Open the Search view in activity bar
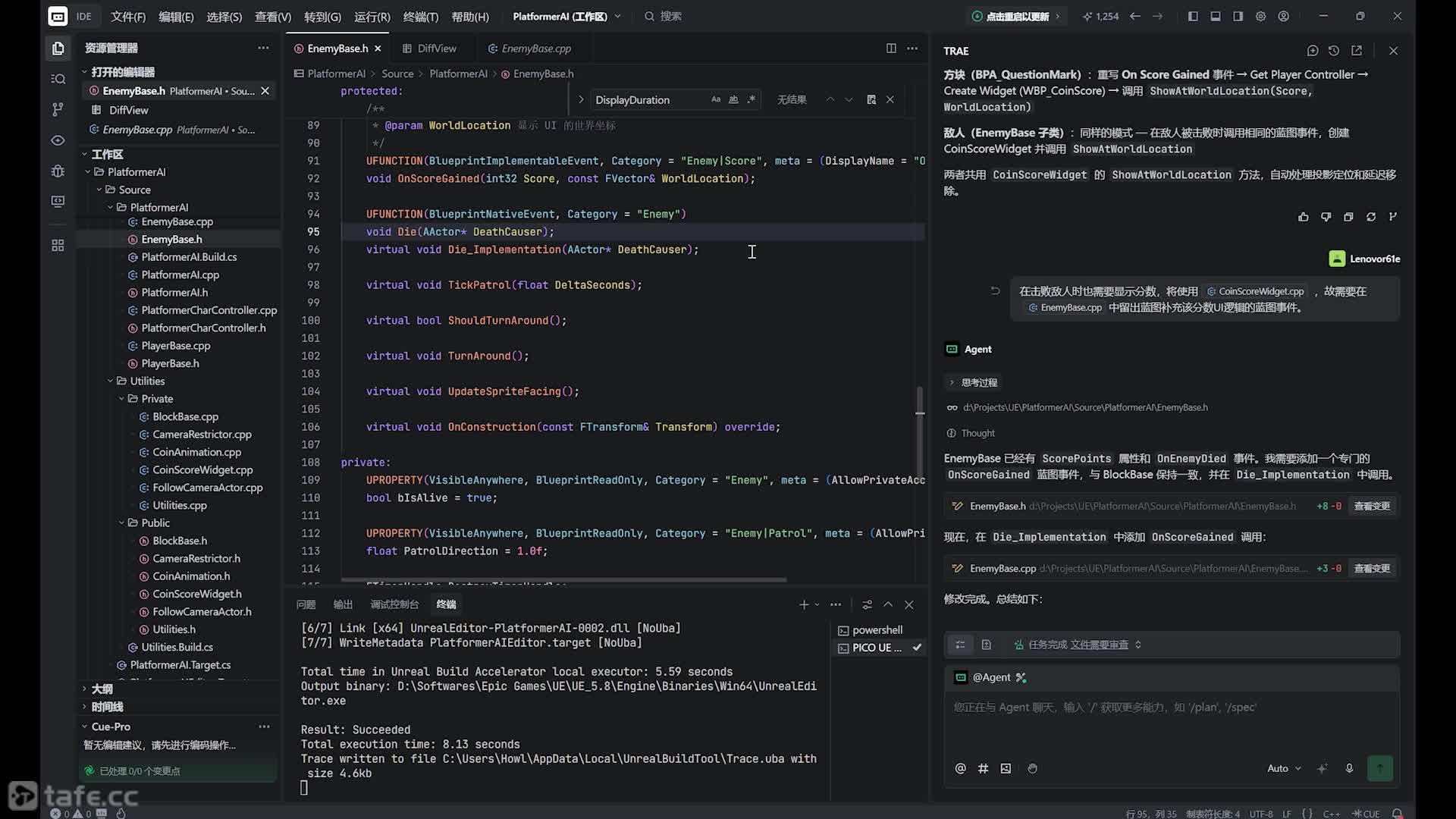This screenshot has height=819, width=1456. click(x=58, y=79)
